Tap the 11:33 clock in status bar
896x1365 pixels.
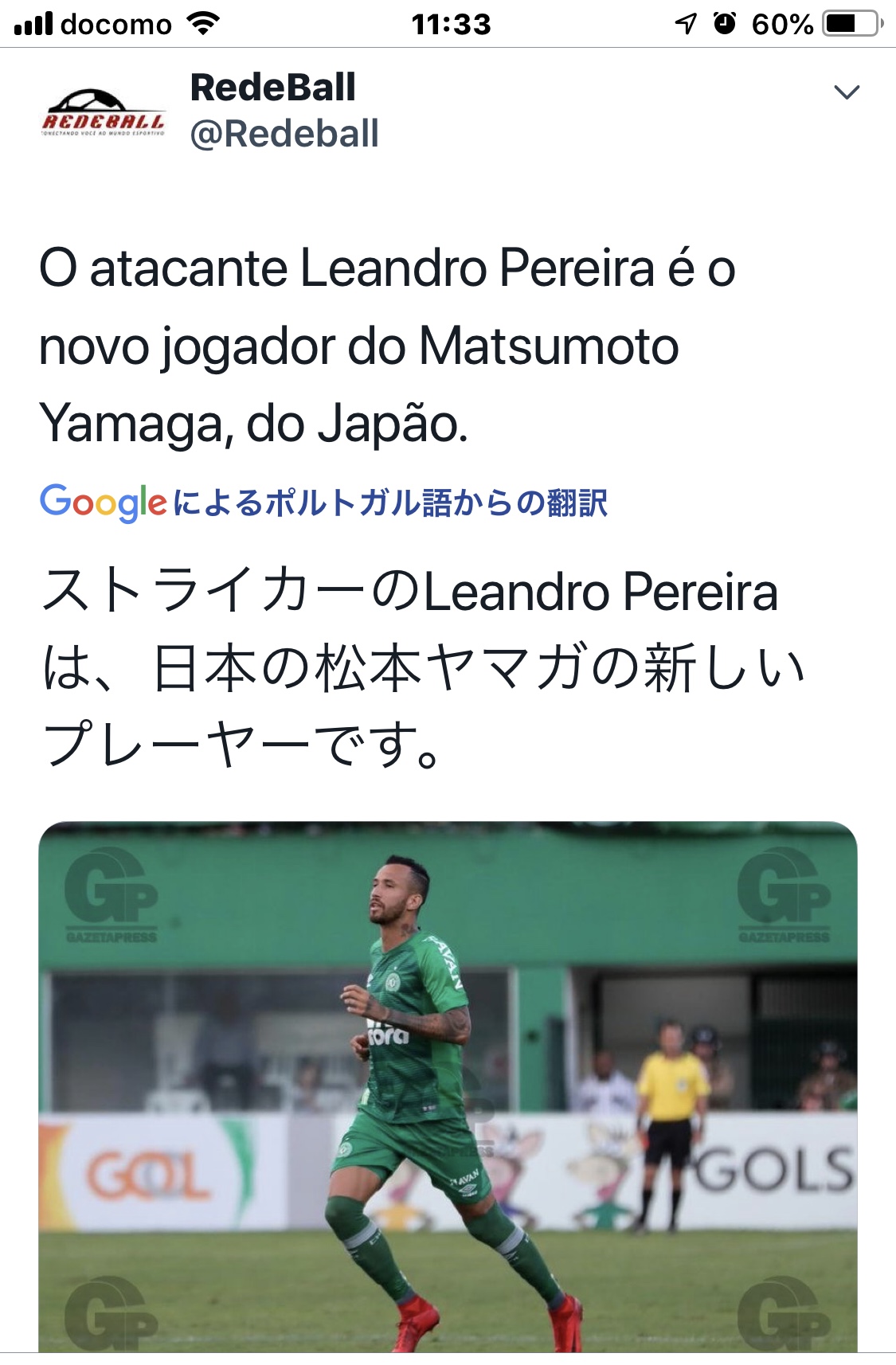coord(451,25)
